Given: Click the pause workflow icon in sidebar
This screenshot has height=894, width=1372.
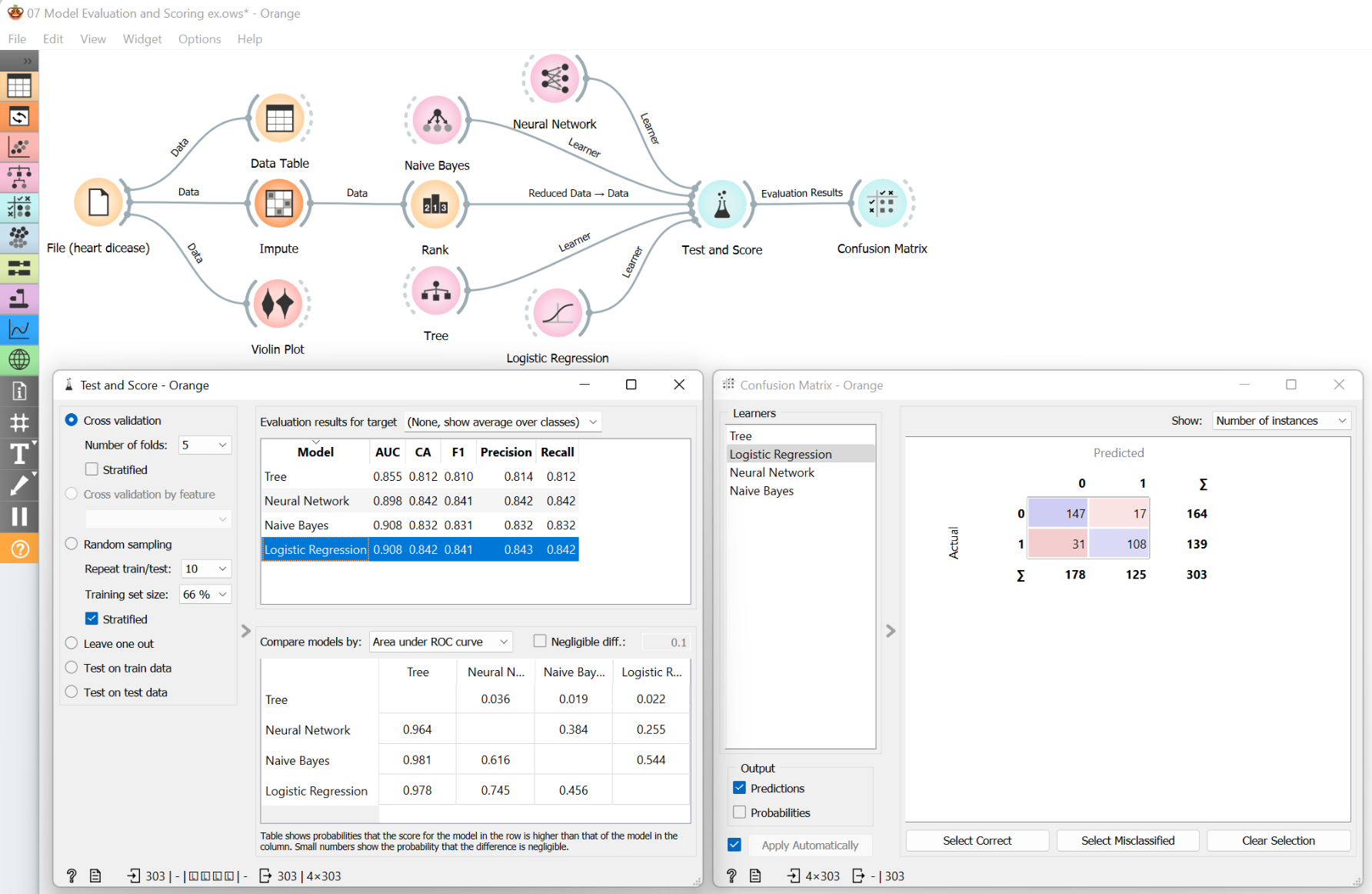Looking at the screenshot, I should [x=19, y=517].
